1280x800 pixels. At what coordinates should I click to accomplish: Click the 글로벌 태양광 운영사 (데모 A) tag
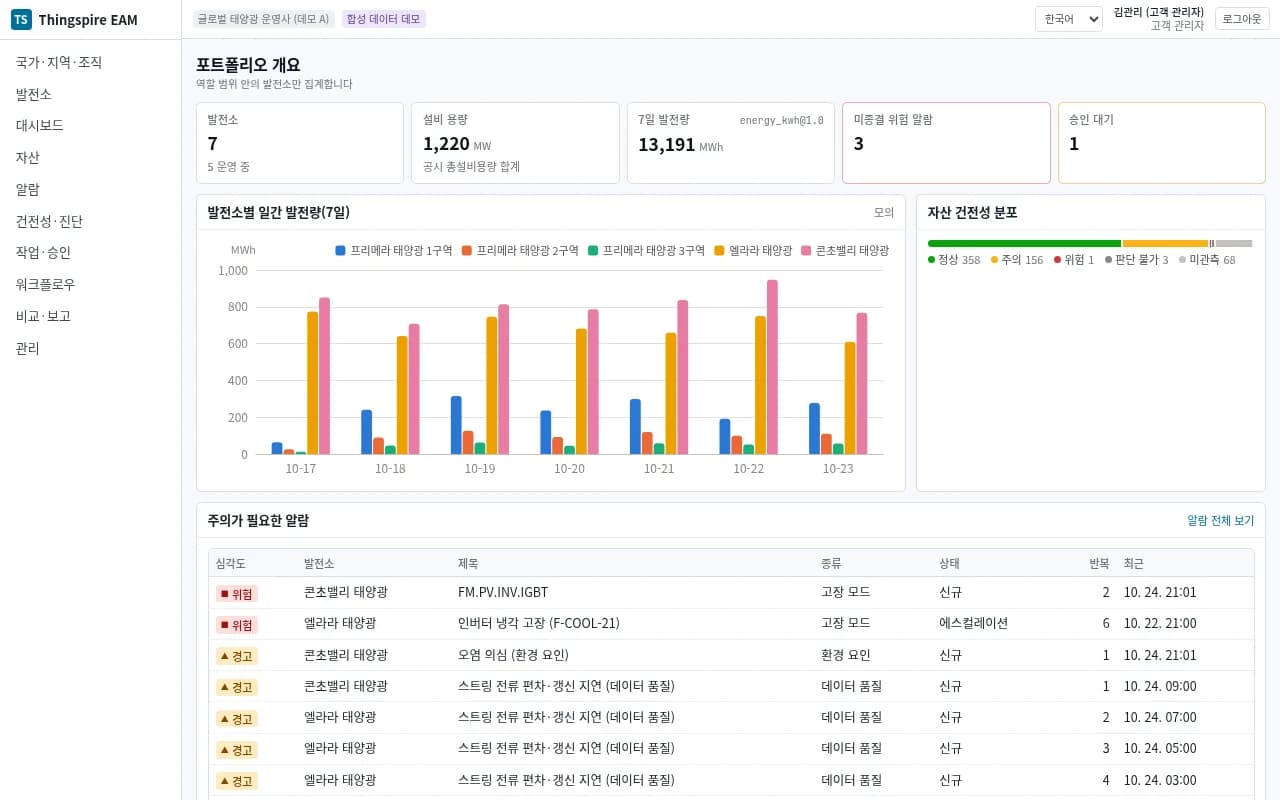pos(264,19)
